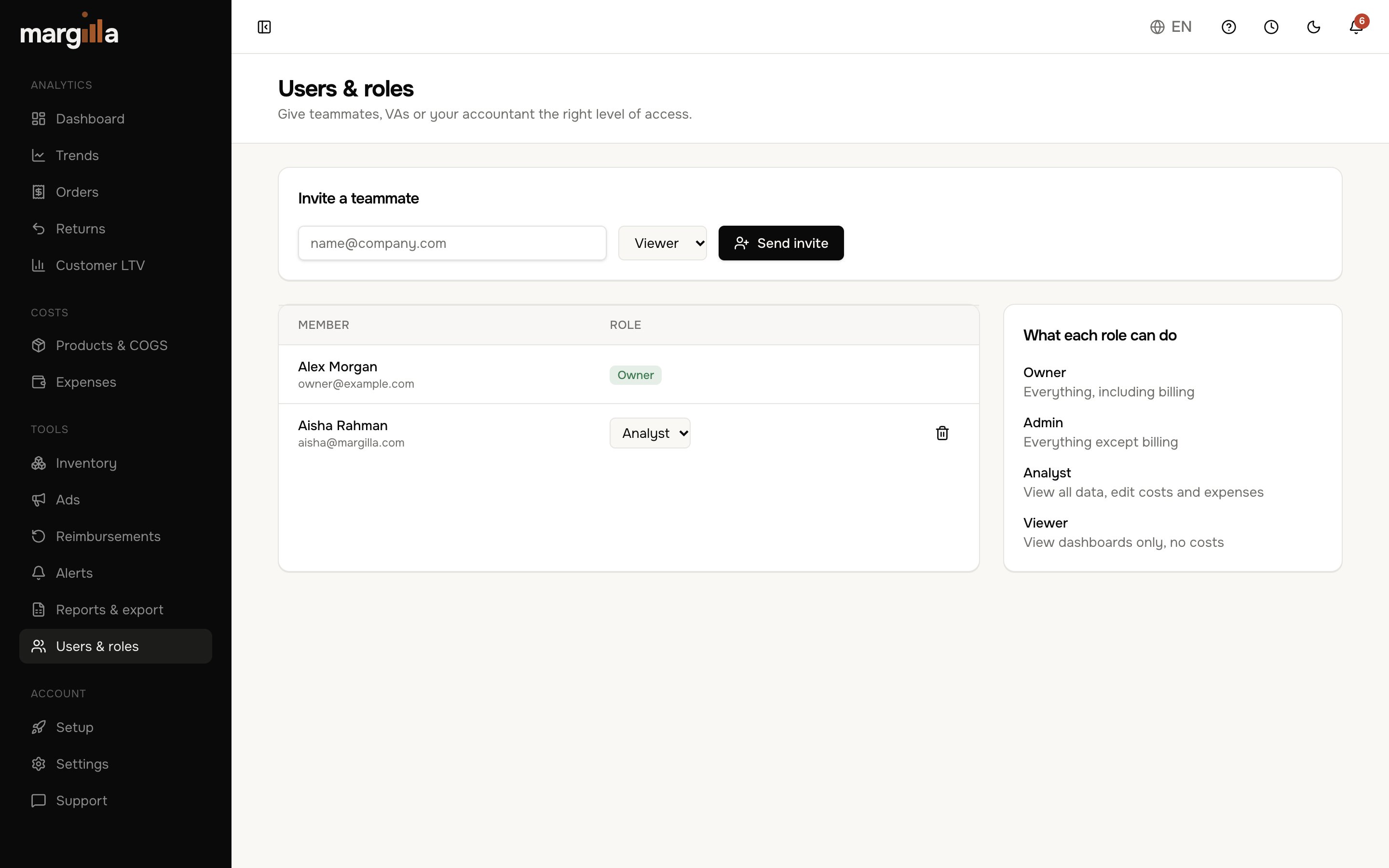Navigate to Returns
This screenshot has height=868, width=1389.
pos(115,229)
